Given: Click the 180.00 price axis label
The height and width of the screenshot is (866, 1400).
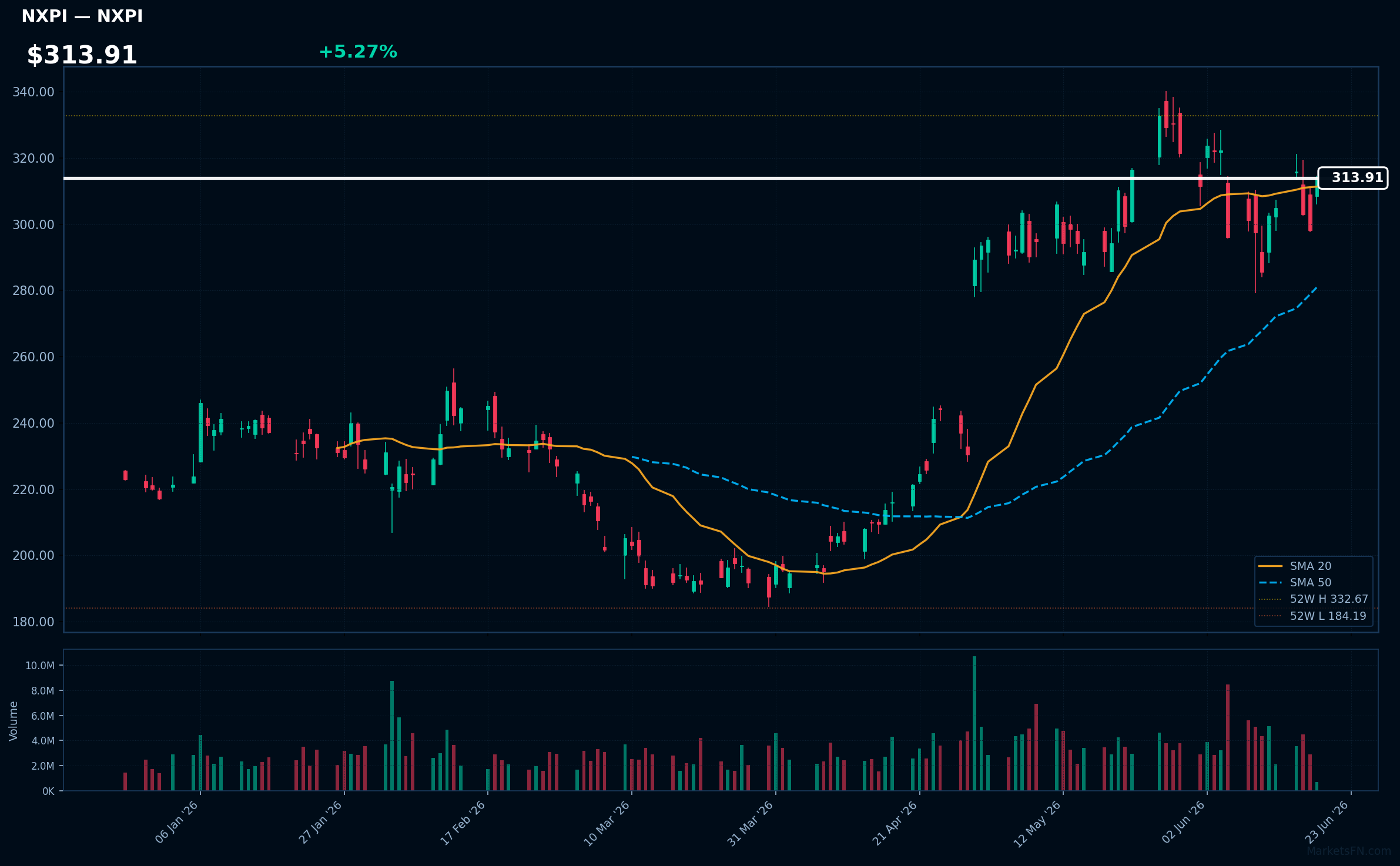Looking at the screenshot, I should click(x=34, y=622).
